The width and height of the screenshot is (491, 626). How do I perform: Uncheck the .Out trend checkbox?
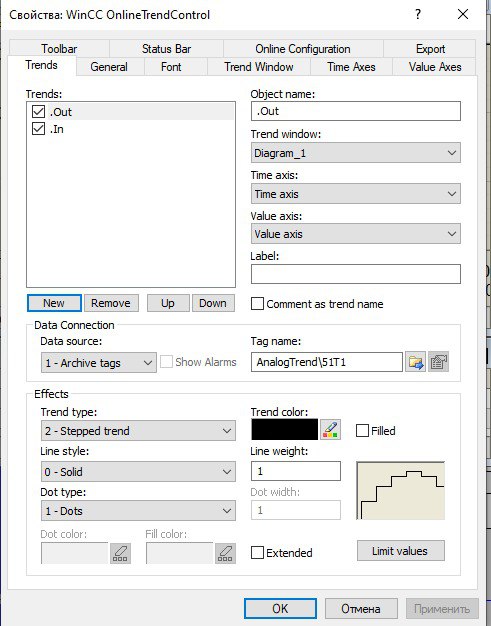(x=38, y=111)
